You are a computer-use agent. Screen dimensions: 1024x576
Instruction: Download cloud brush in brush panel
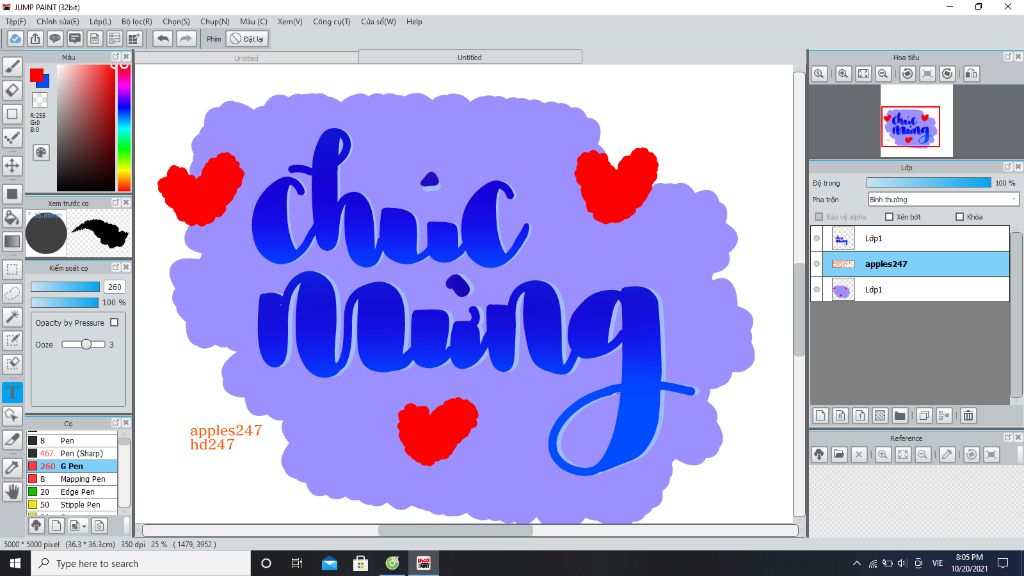(x=37, y=525)
